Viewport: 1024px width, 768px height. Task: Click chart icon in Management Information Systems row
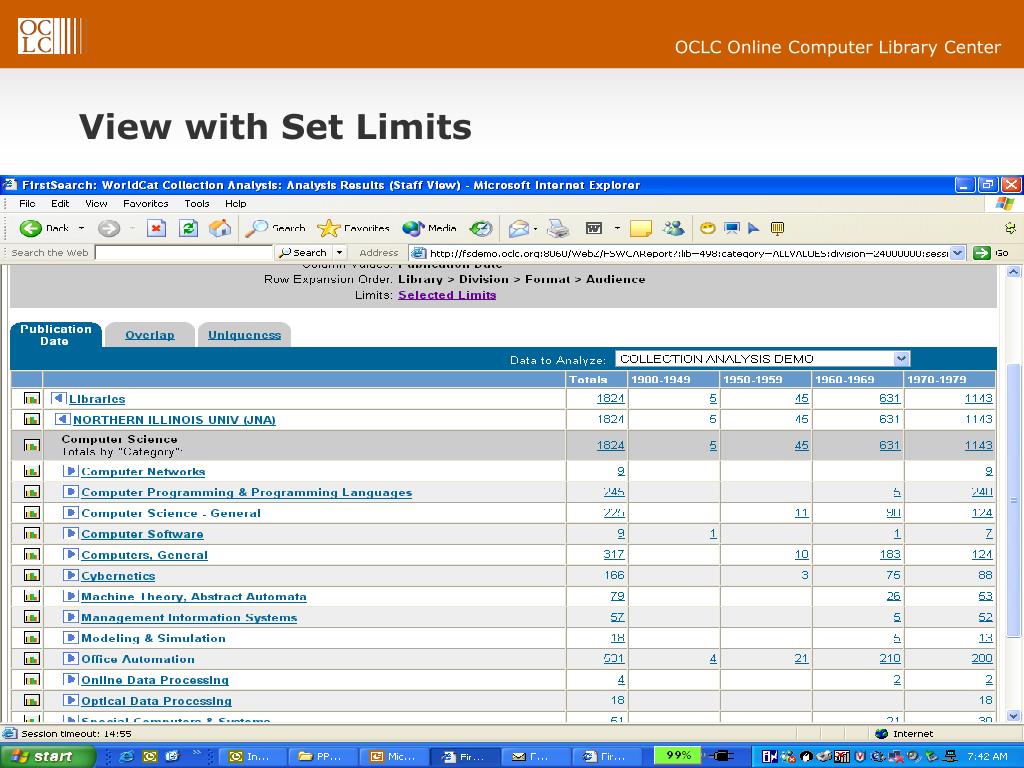31,617
